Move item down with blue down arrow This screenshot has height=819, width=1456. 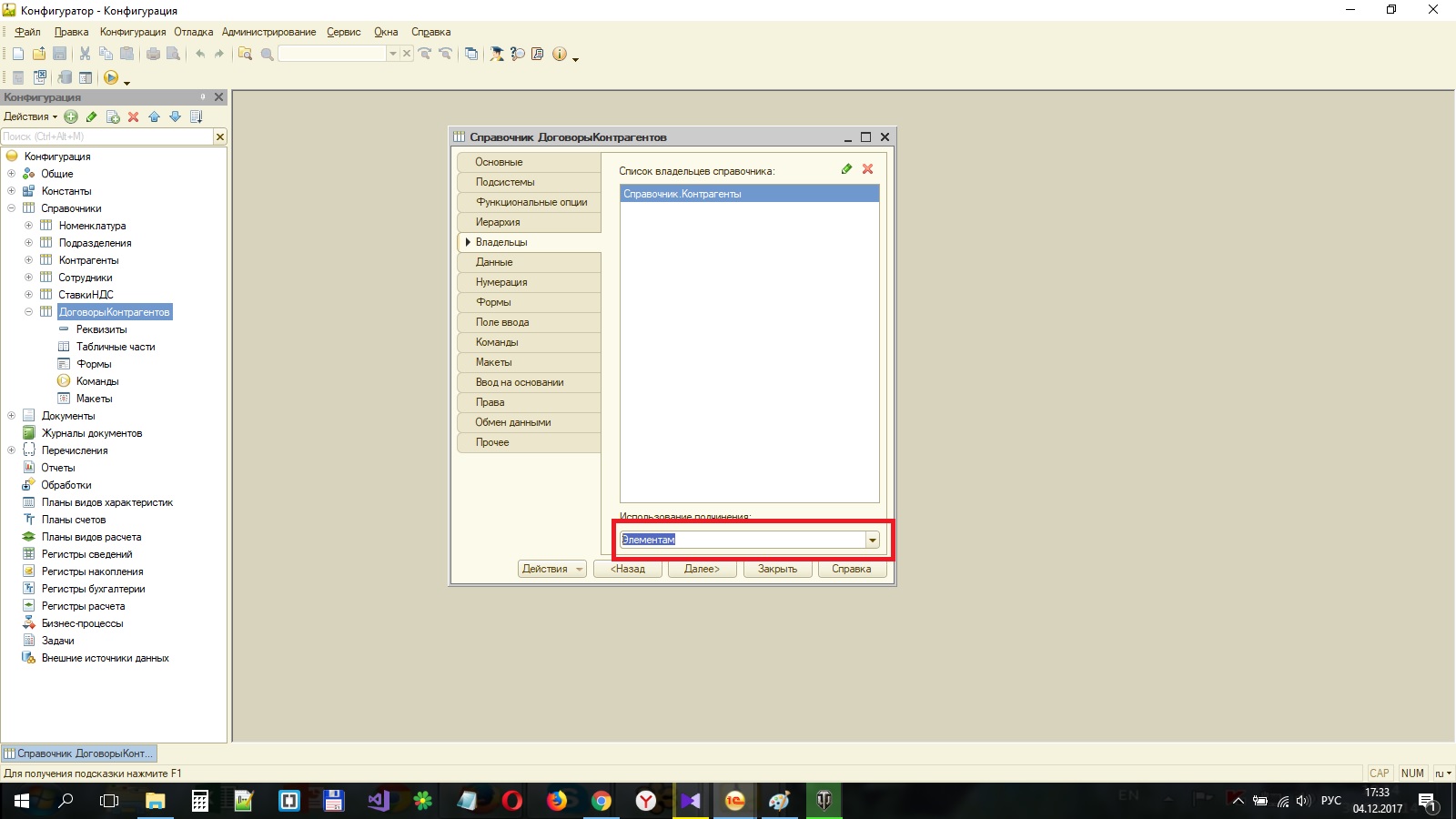tap(175, 116)
